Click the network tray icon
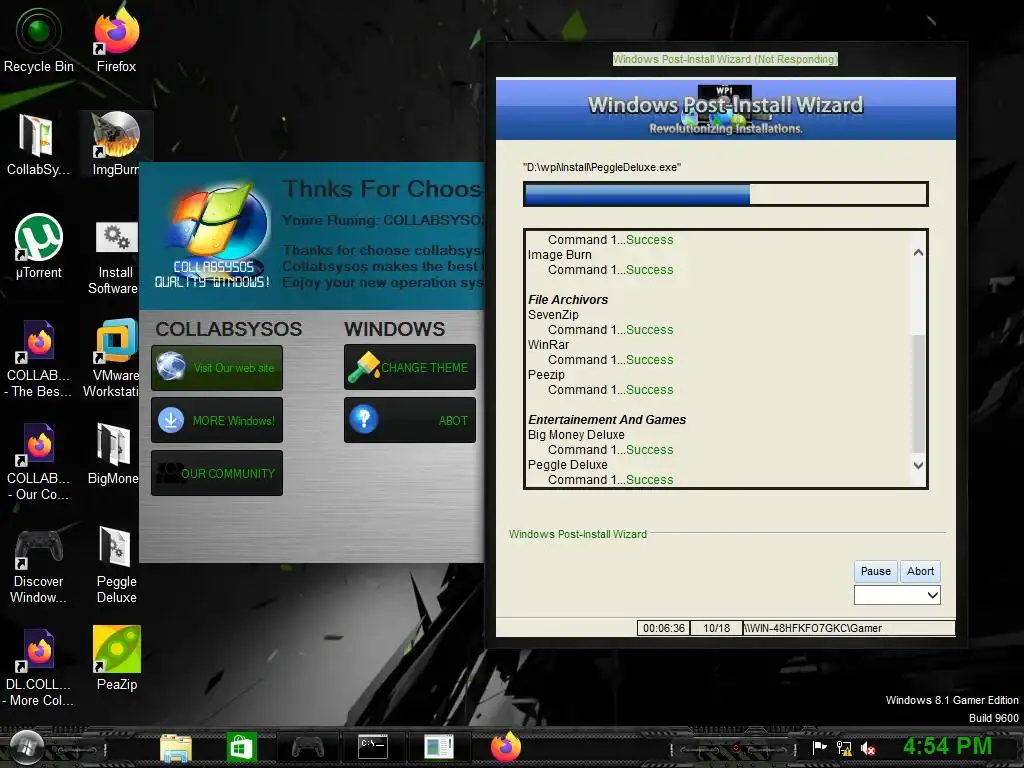This screenshot has height=768, width=1024. [844, 748]
